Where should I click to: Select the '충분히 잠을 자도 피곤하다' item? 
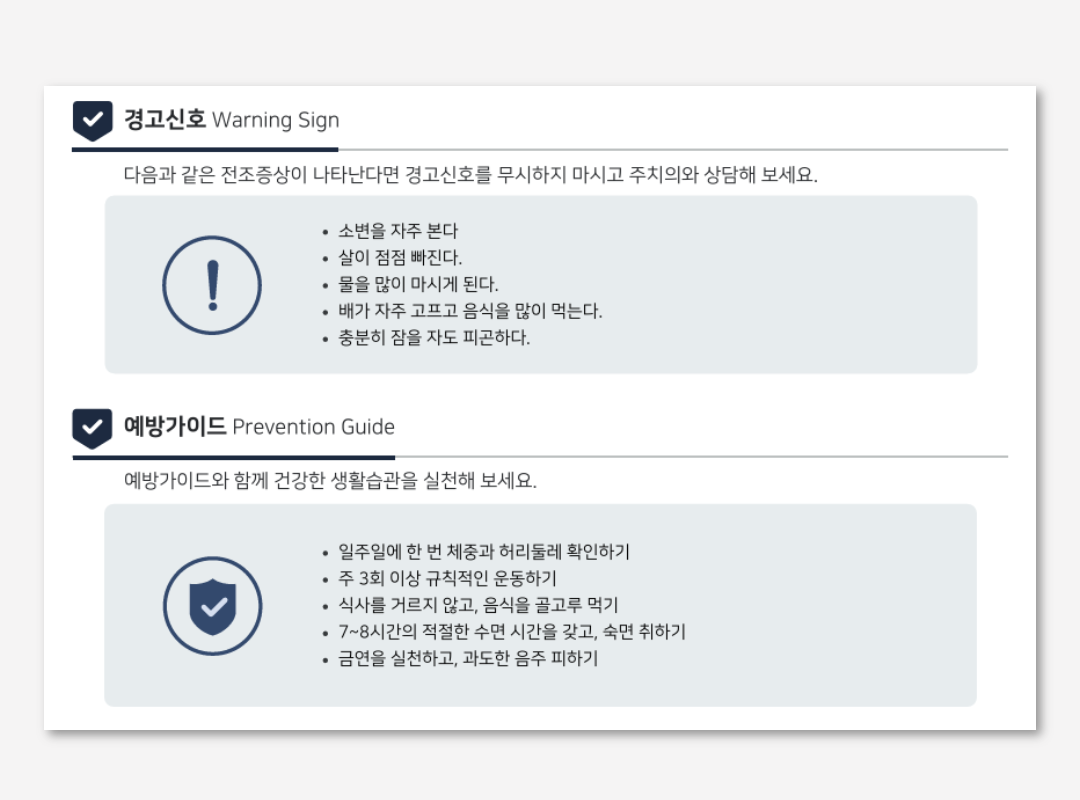click(434, 338)
